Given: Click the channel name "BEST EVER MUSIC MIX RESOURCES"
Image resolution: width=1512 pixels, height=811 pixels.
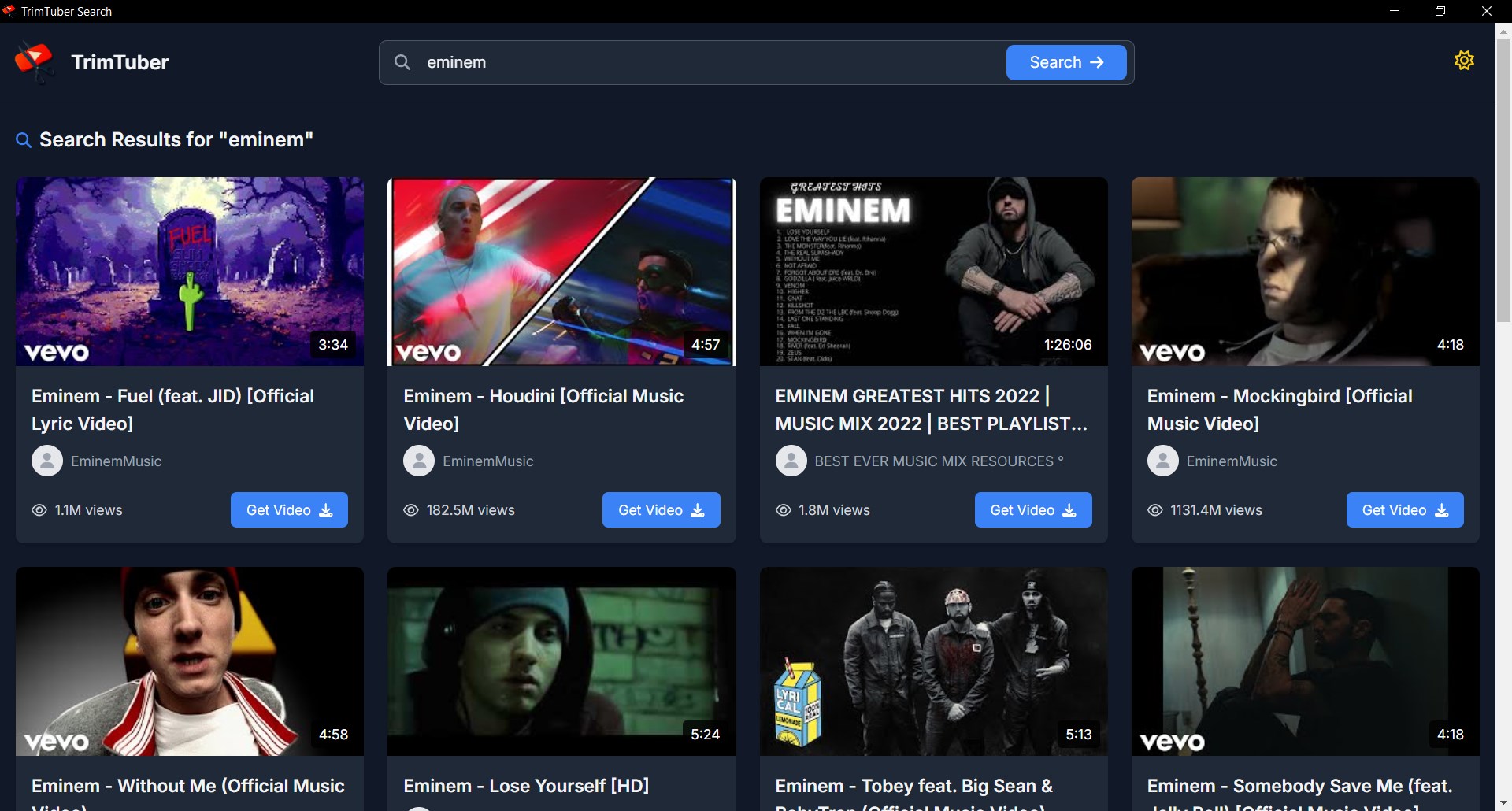Looking at the screenshot, I should tap(939, 461).
